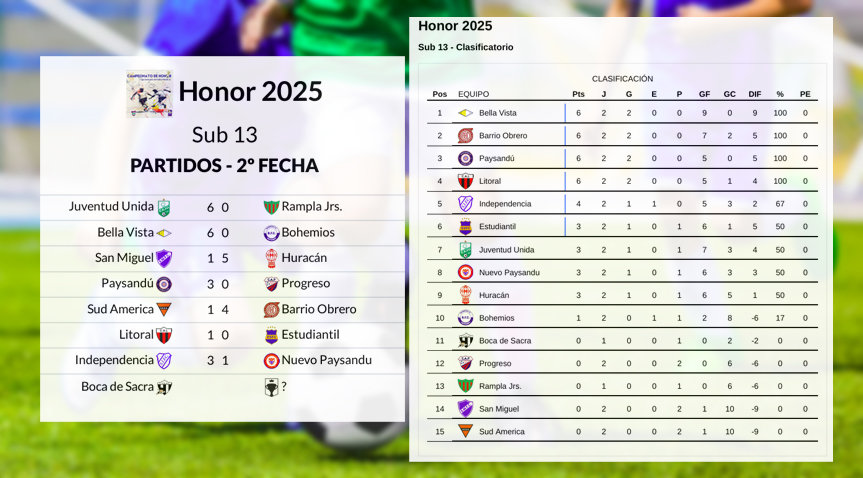Click the Juventud Unida crest in match list
Image resolution: width=863 pixels, height=478 pixels.
163,208
